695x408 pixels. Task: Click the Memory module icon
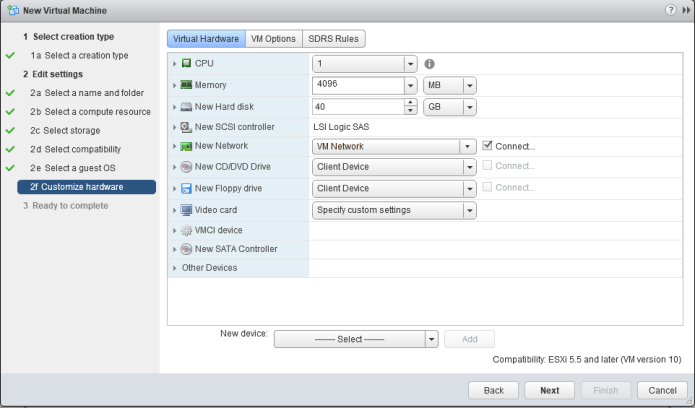[187, 85]
